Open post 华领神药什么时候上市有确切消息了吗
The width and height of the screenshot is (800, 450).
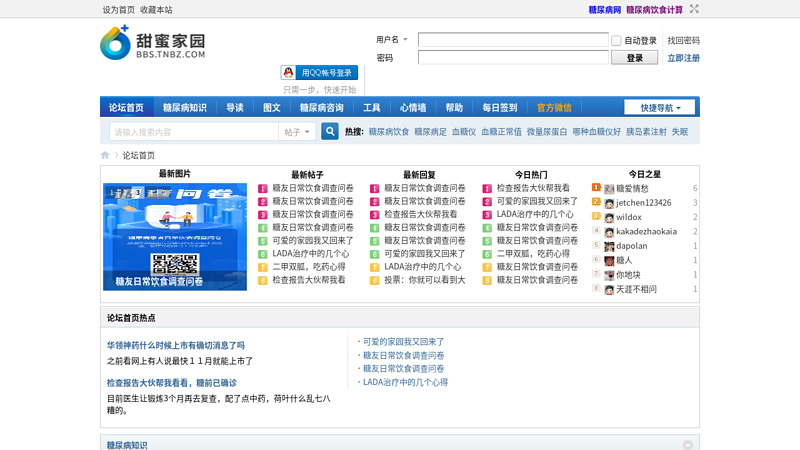[176, 345]
